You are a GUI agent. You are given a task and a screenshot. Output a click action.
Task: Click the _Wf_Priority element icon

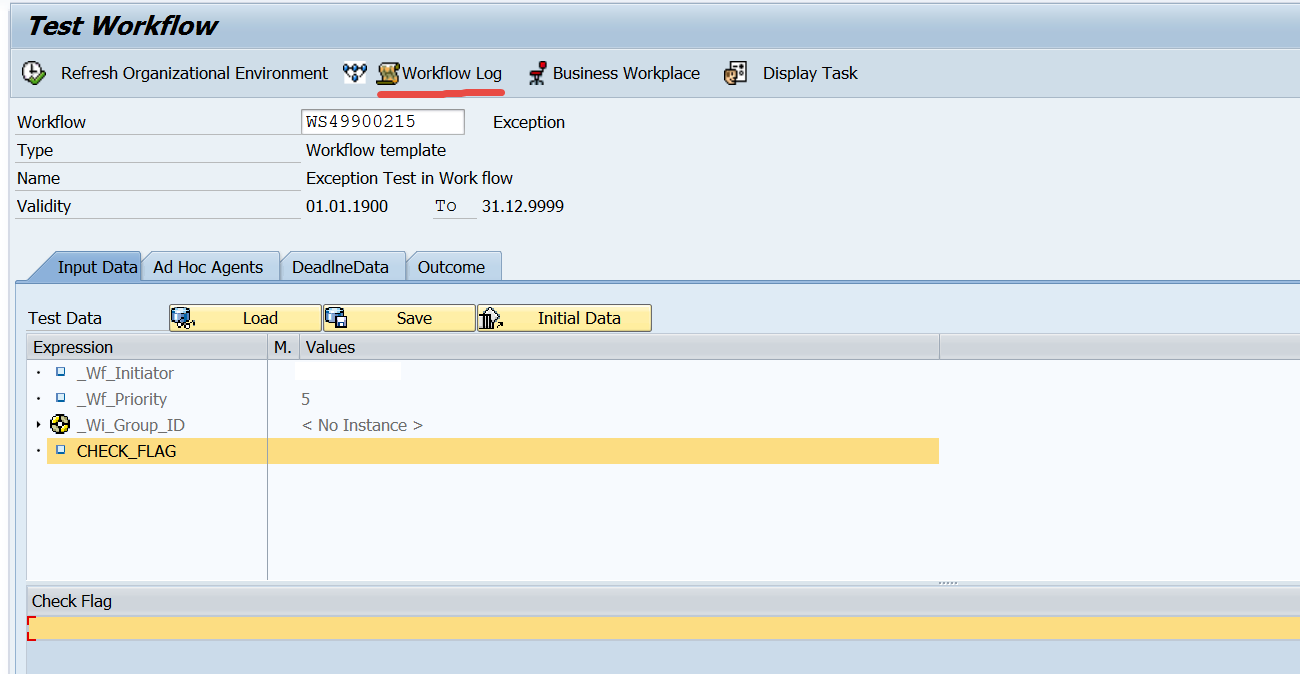tap(60, 398)
